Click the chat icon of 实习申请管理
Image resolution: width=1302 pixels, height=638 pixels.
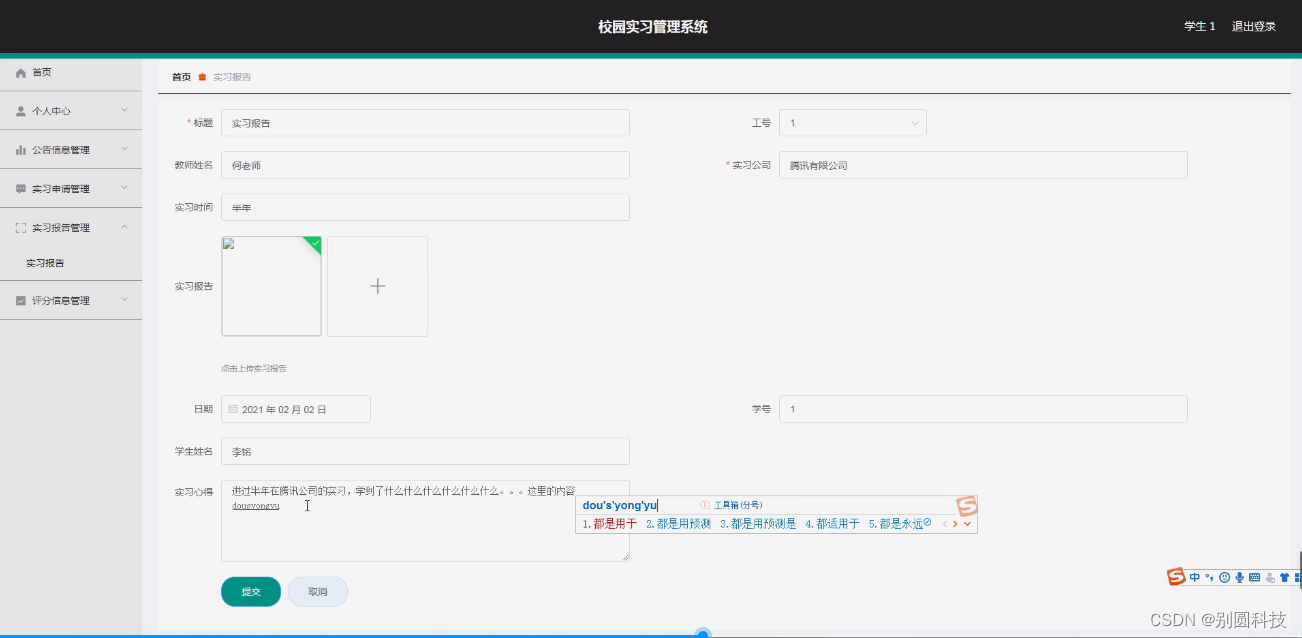[19, 187]
